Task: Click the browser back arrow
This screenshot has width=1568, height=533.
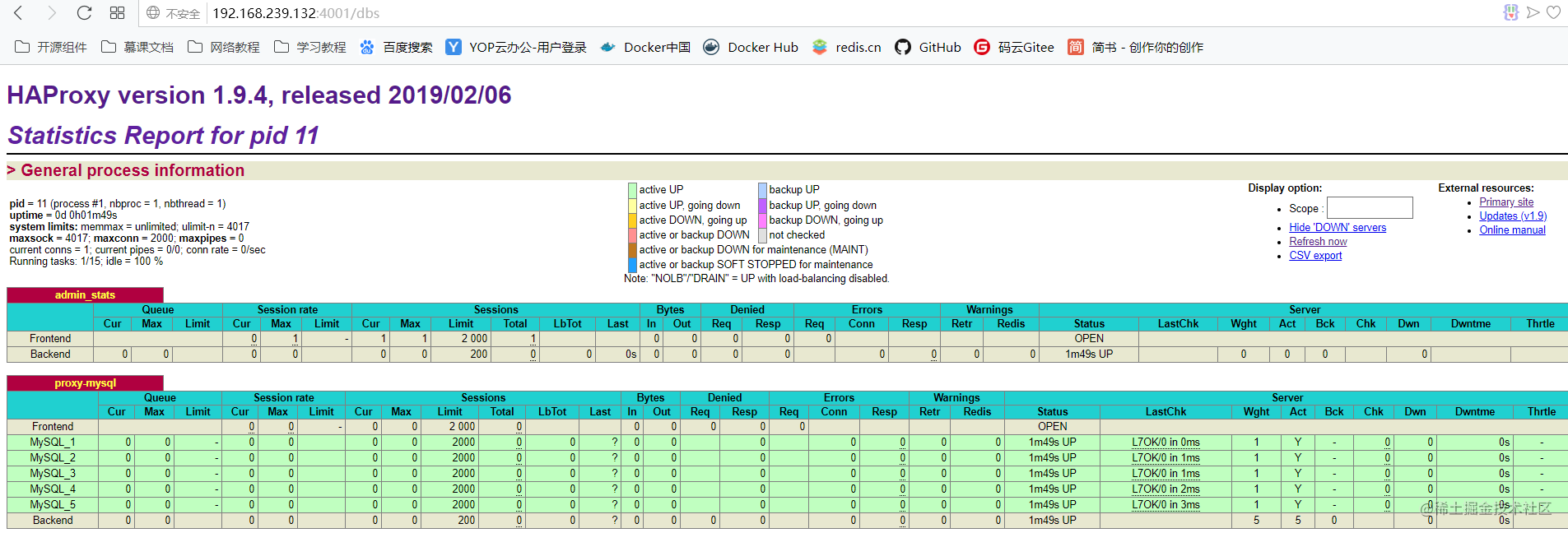Action: (x=18, y=12)
